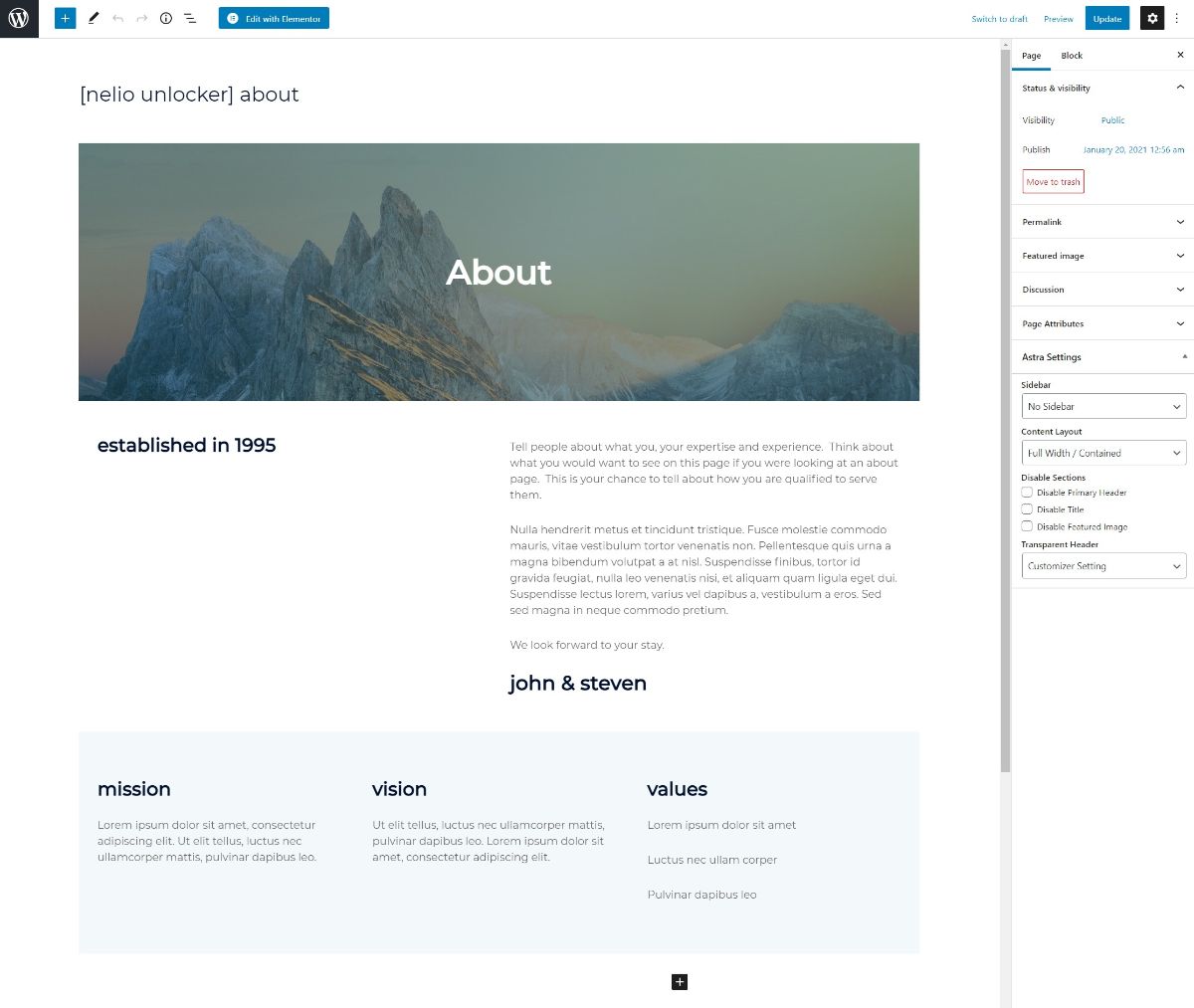Change the Public visibility setting
The height and width of the screenshot is (1008, 1194).
[1112, 120]
